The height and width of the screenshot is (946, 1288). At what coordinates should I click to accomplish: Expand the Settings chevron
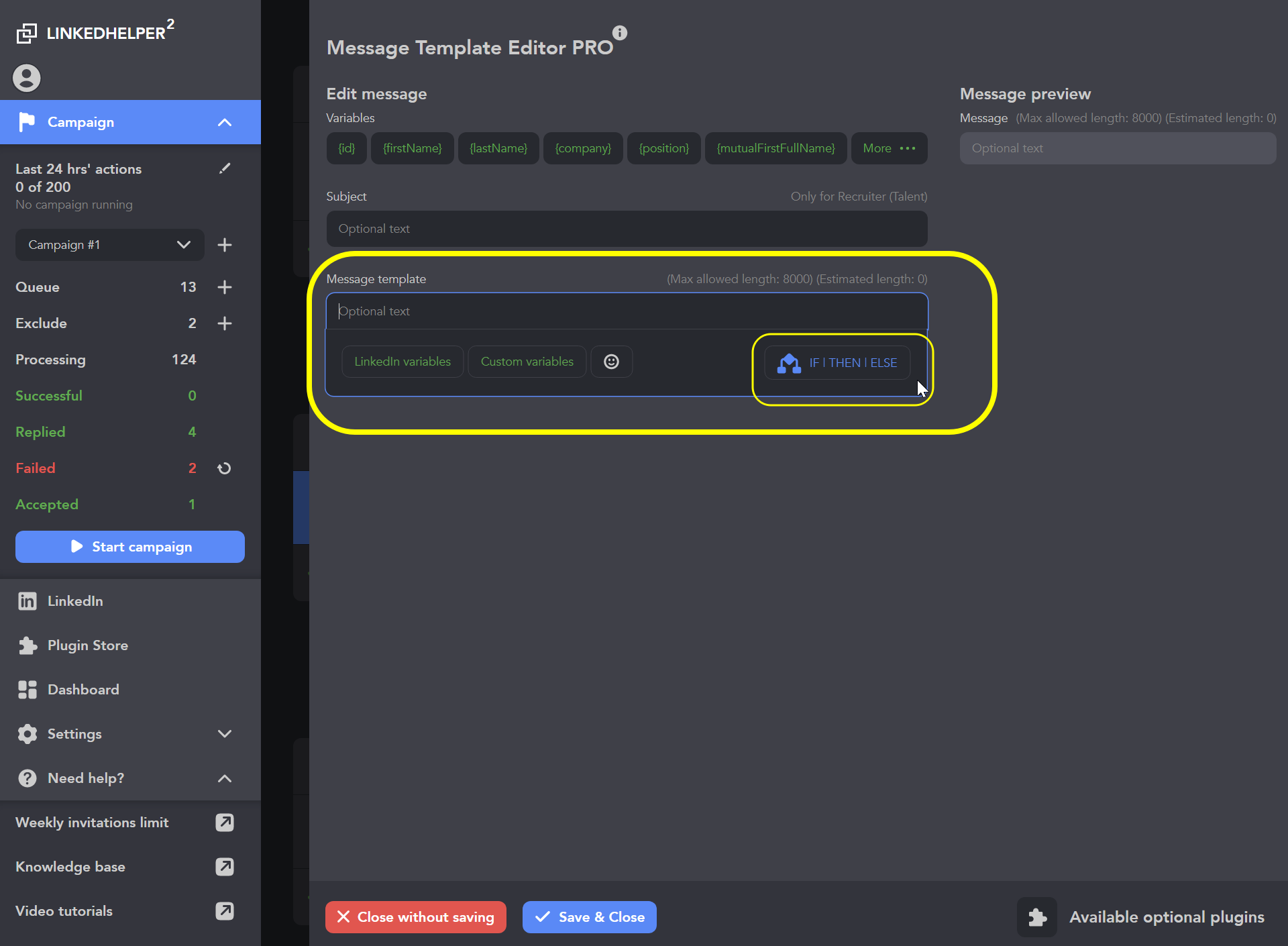pos(225,734)
